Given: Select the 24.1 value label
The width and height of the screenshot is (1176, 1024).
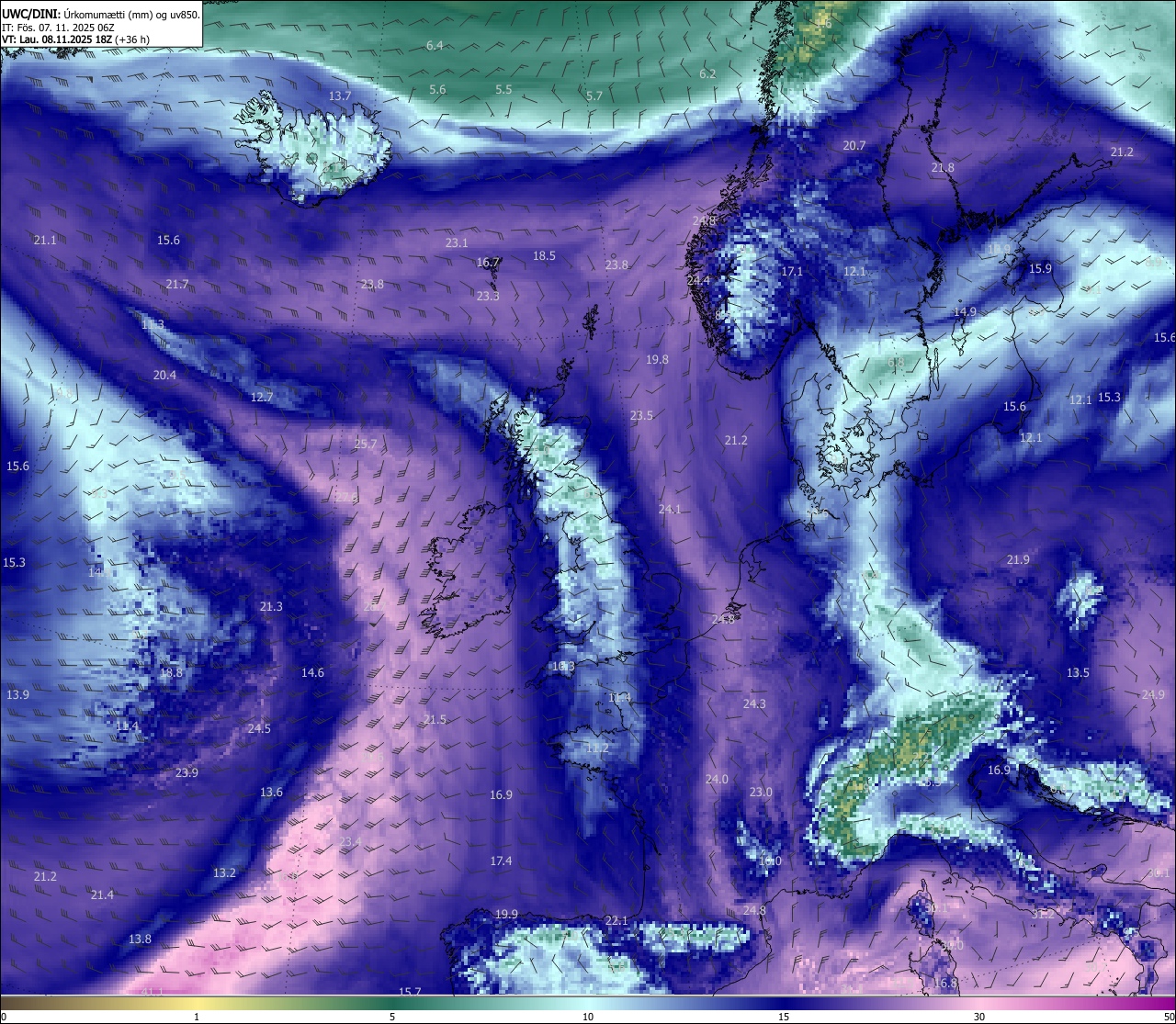Looking at the screenshot, I should click(670, 510).
